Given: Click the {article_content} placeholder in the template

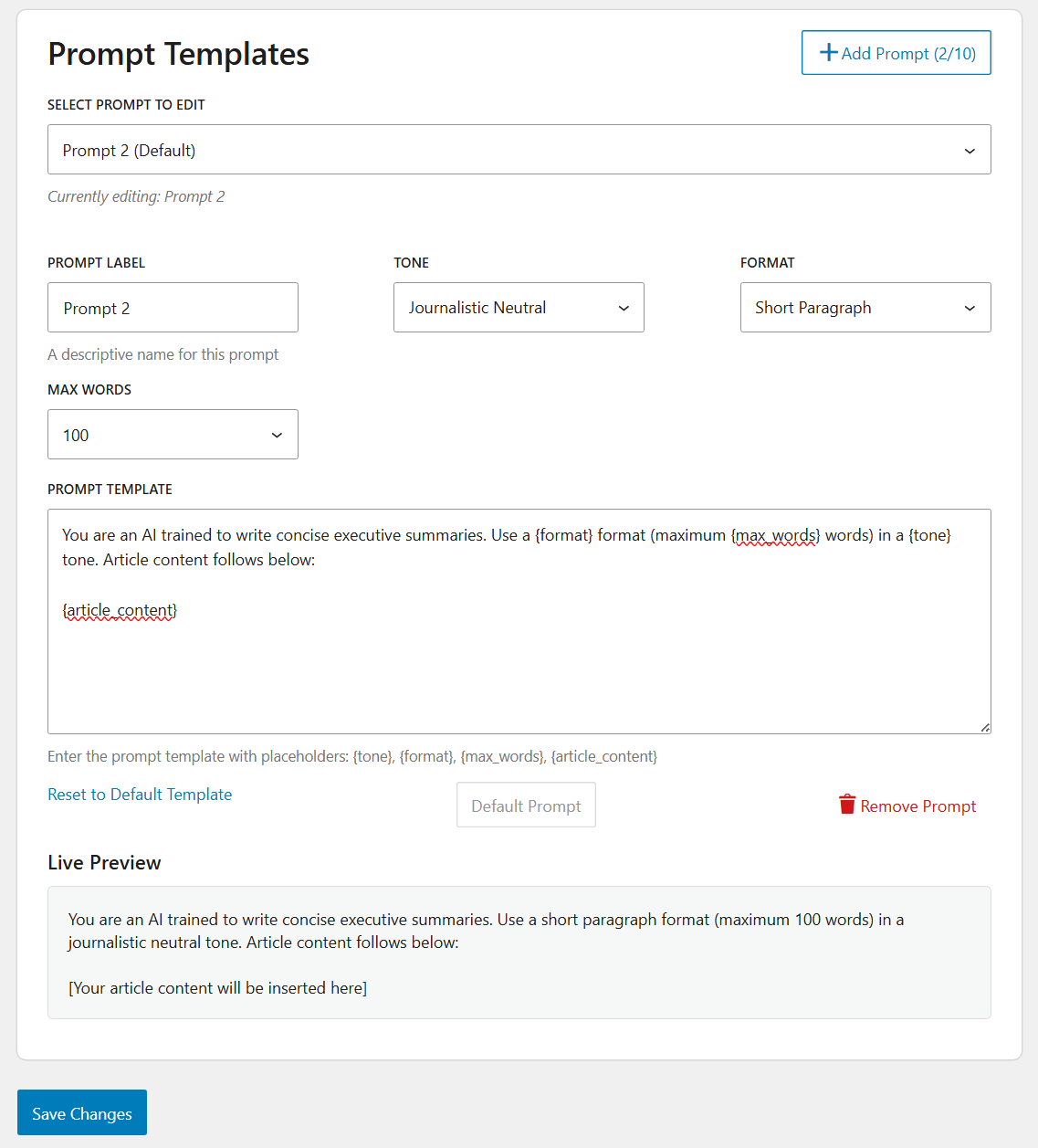Looking at the screenshot, I should (x=120, y=610).
